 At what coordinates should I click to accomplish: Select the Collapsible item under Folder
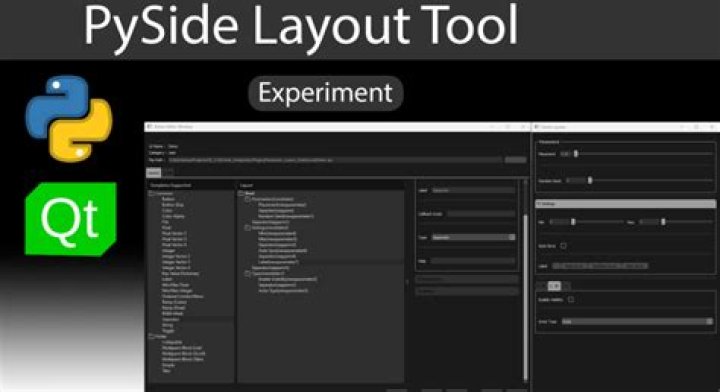[172, 342]
